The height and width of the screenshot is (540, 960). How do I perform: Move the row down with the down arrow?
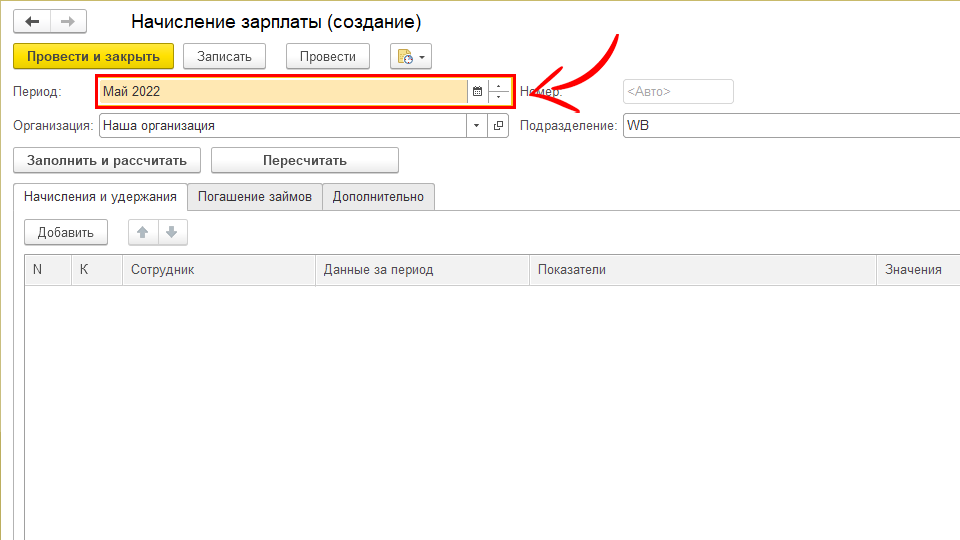[x=172, y=233]
